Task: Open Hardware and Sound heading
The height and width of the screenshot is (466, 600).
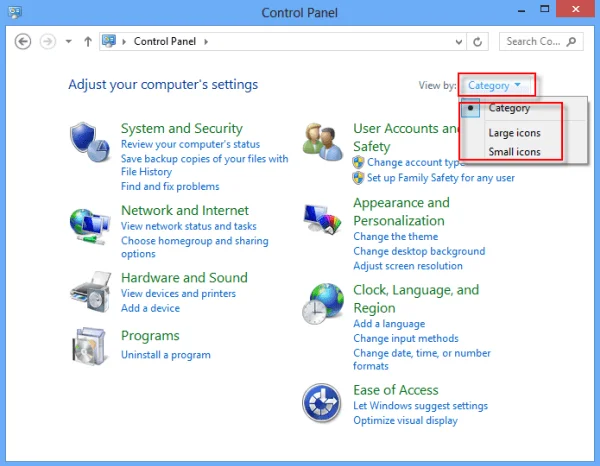Action: coord(184,278)
